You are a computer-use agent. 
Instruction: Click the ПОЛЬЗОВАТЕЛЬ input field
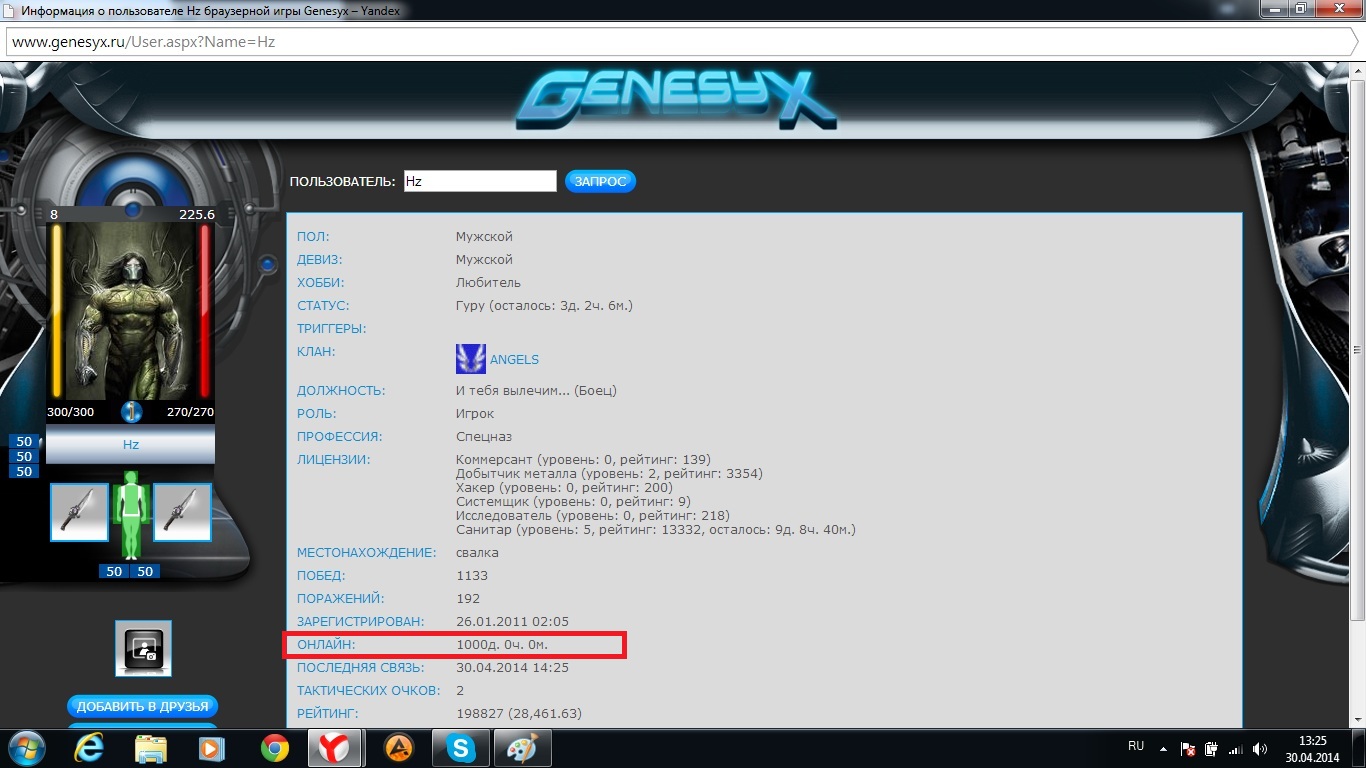[479, 181]
